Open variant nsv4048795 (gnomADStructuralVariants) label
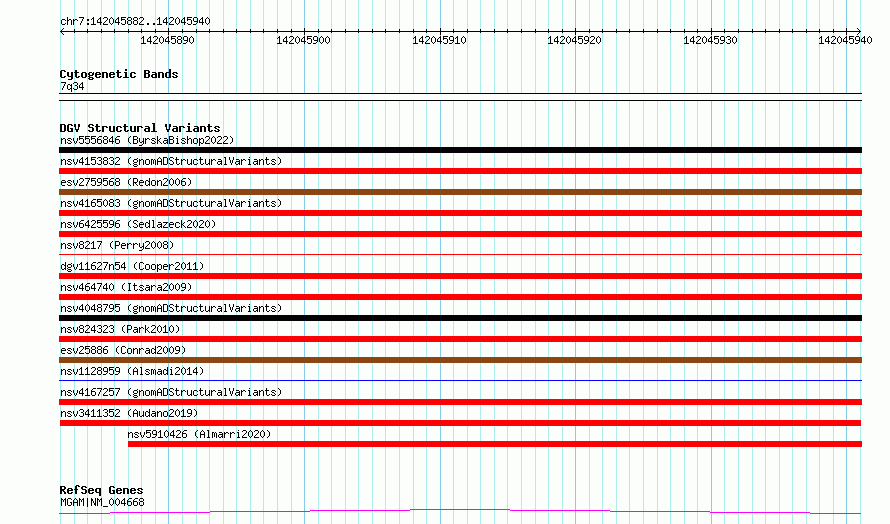This screenshot has width=890, height=524. pos(171,308)
